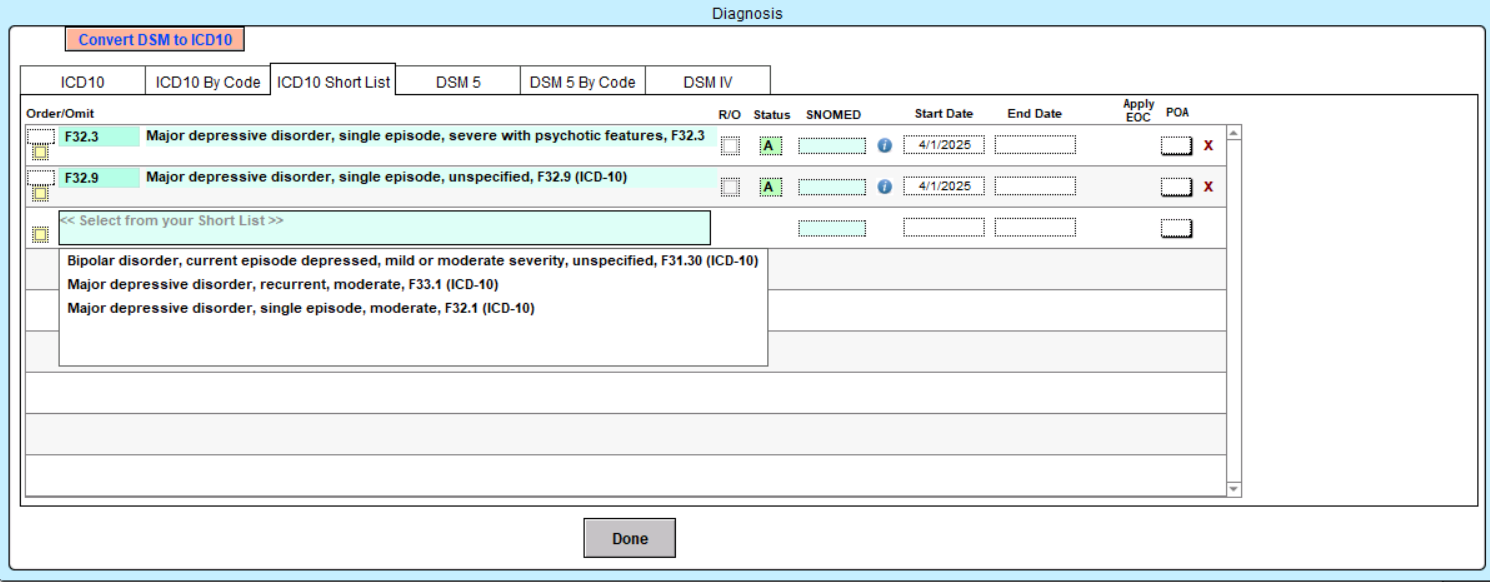Open the ICD10 By Code tab

coord(208,80)
